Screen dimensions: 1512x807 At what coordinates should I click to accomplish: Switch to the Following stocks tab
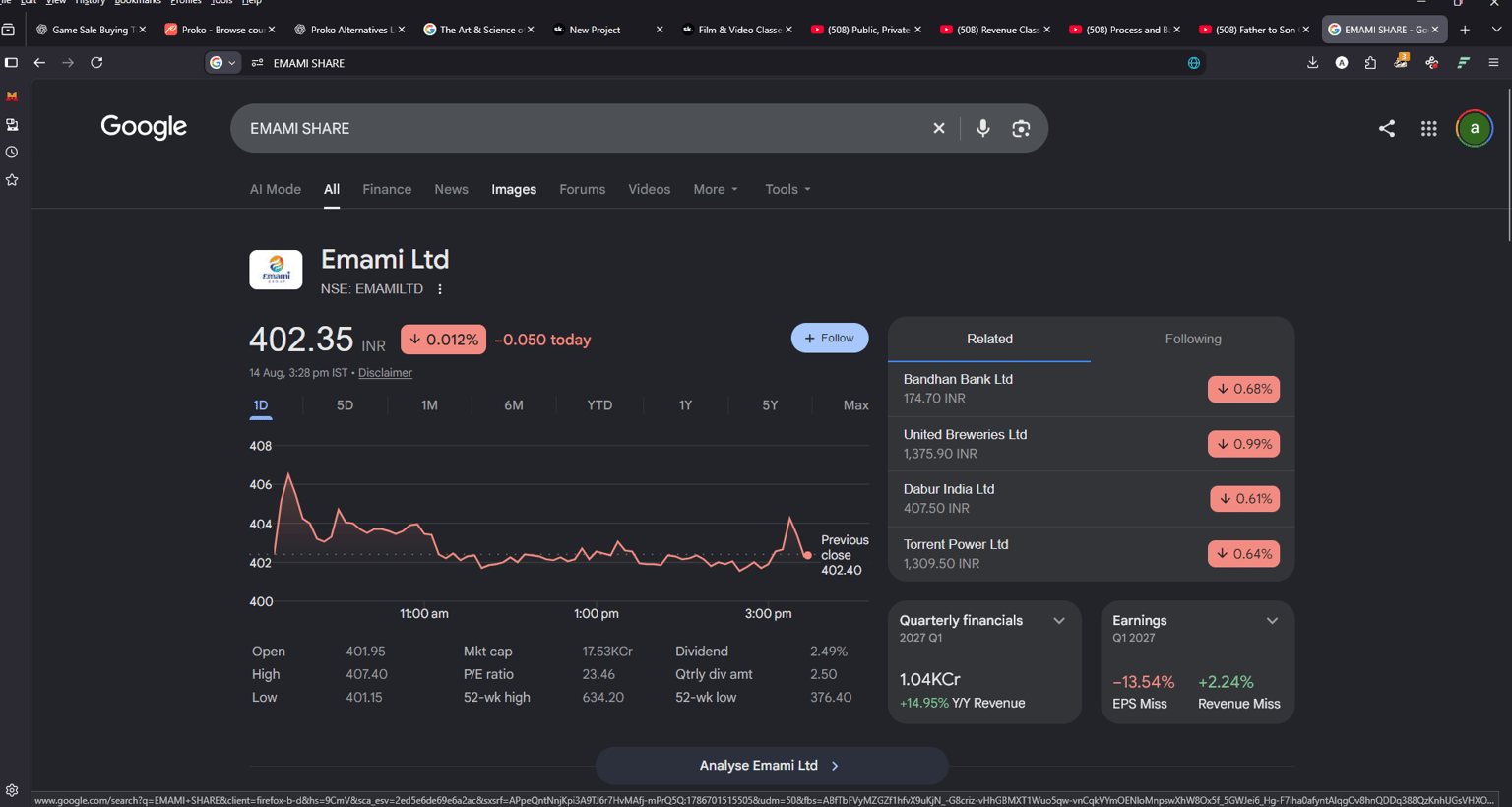click(1193, 339)
